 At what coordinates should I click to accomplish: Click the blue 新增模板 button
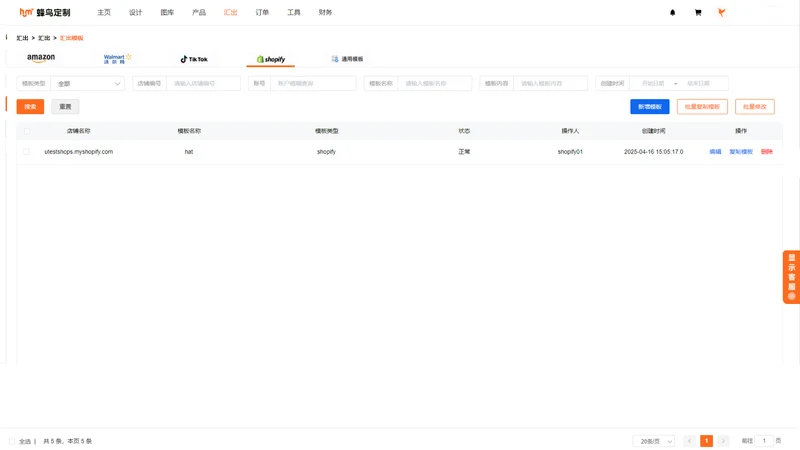[x=649, y=107]
